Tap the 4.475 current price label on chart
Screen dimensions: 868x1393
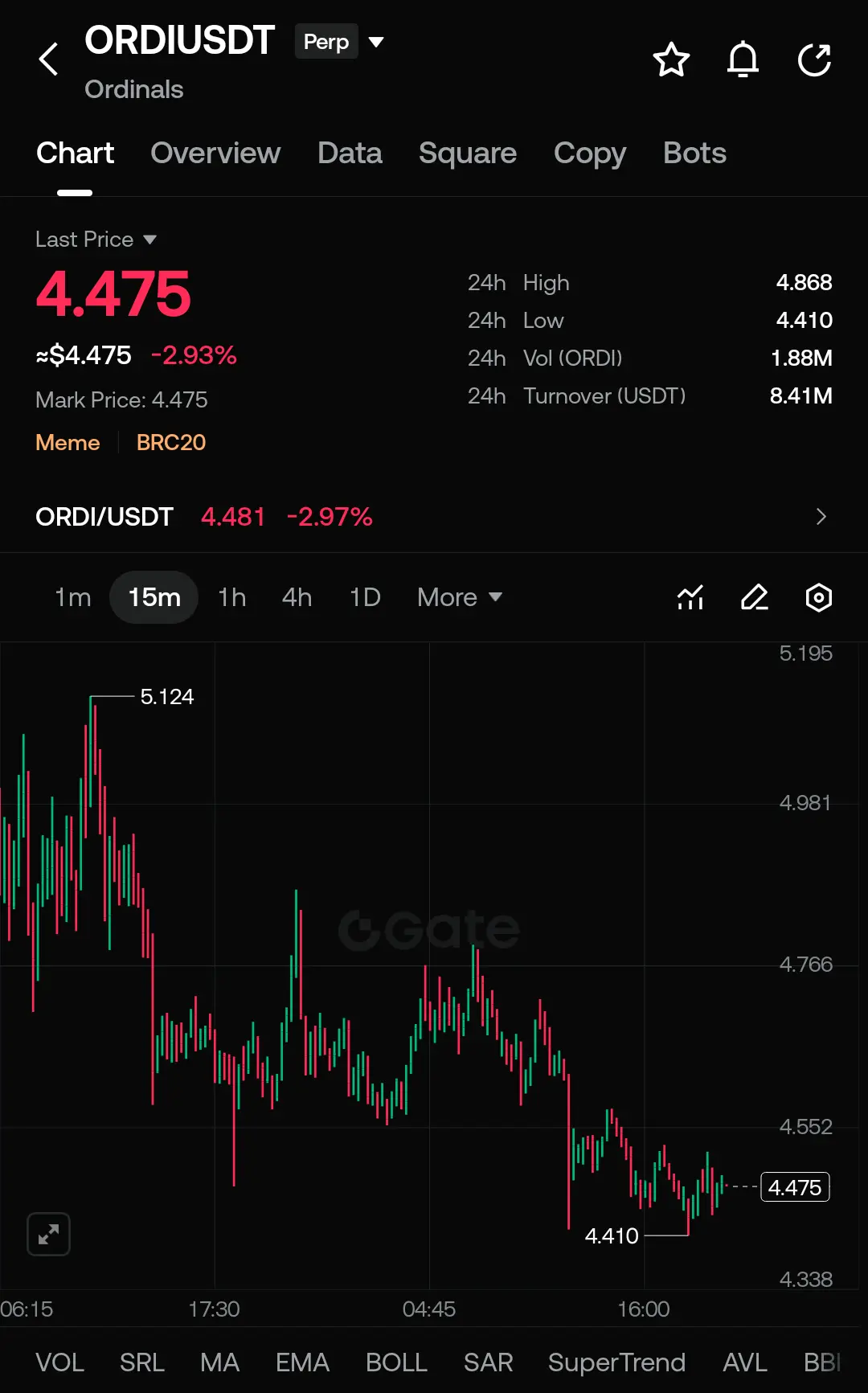(795, 1187)
